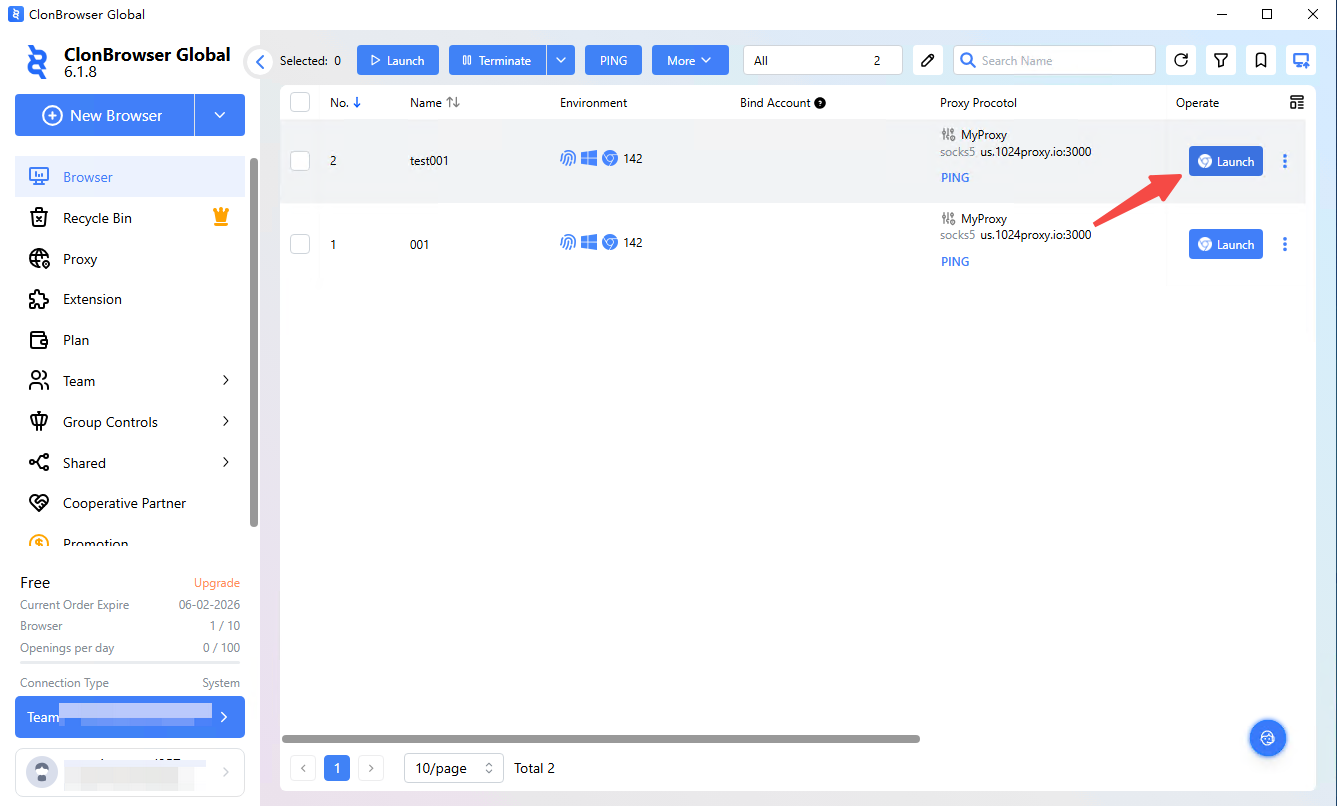
Task: Tick the checkbox for test001 profile
Action: [300, 160]
